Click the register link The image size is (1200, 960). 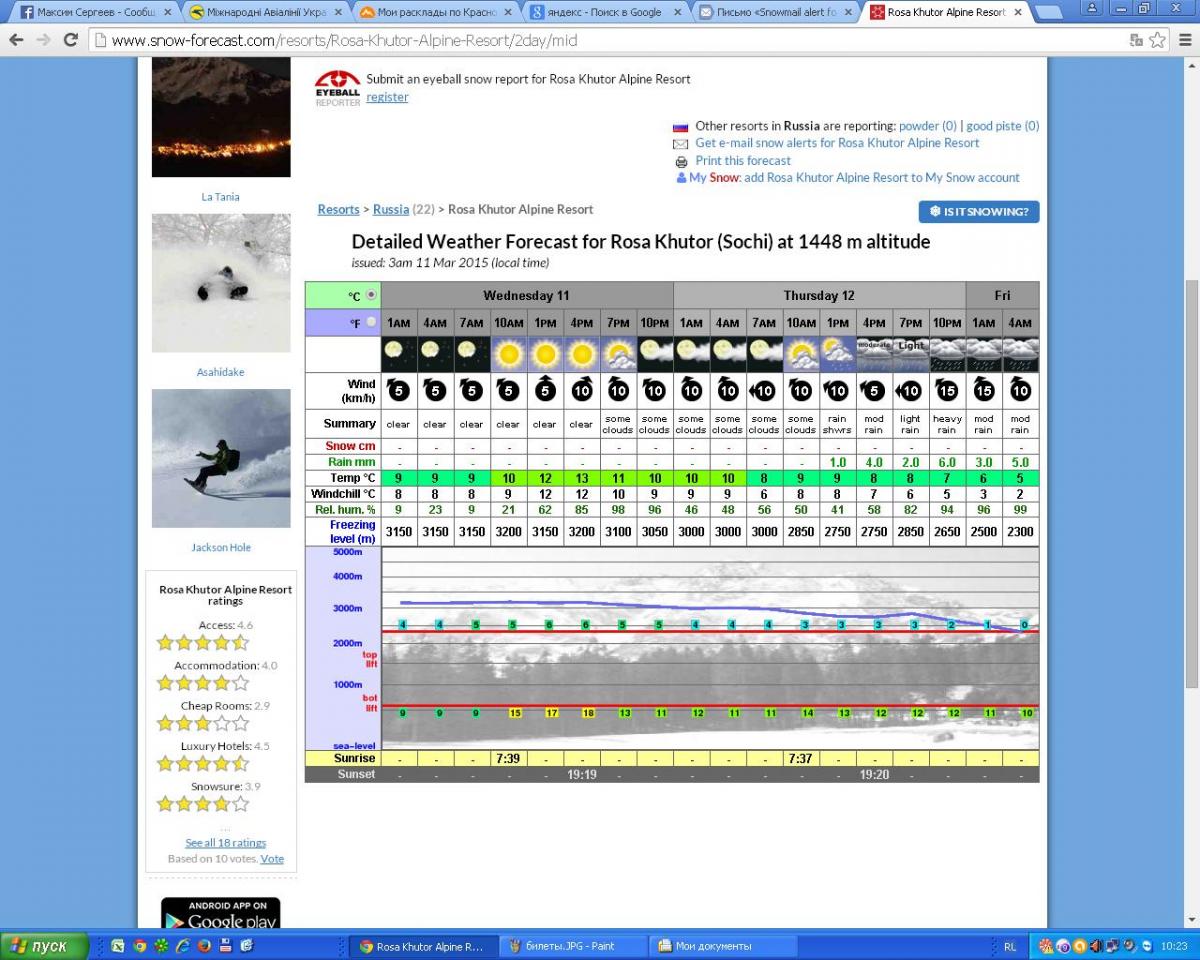(387, 97)
